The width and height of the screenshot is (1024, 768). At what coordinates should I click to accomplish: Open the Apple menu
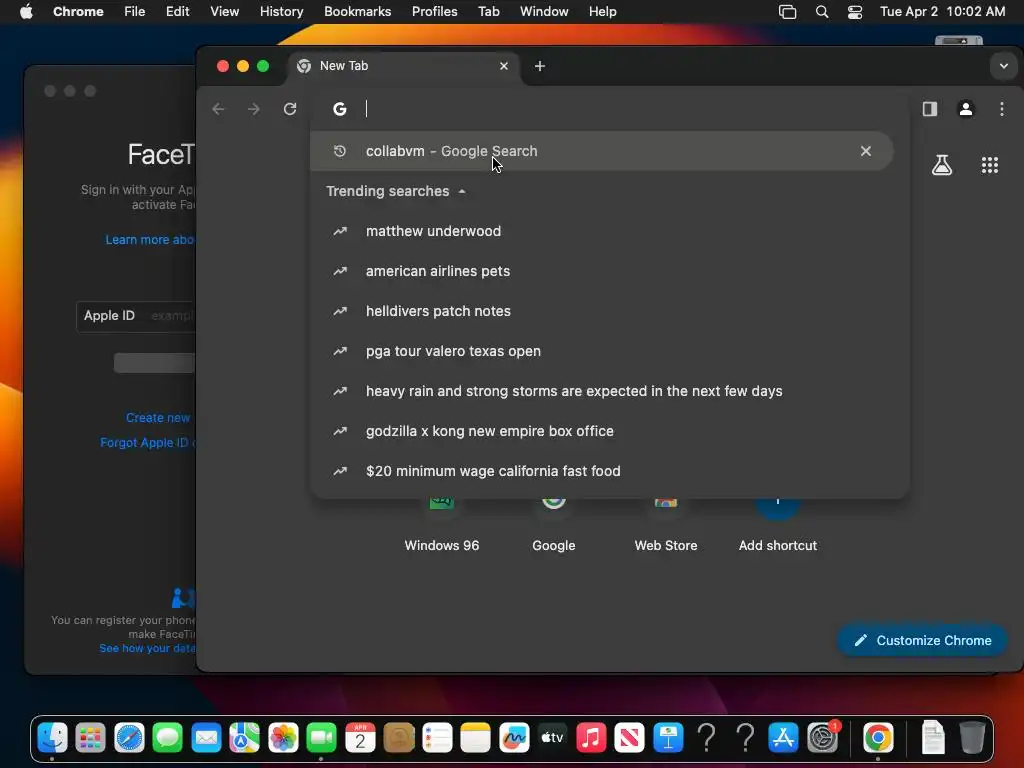click(x=26, y=12)
